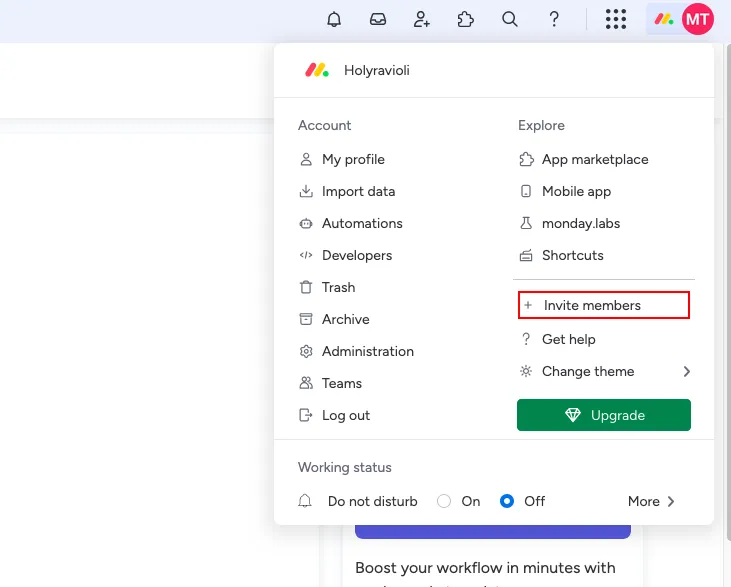Open Trash from the Account list

tap(338, 287)
